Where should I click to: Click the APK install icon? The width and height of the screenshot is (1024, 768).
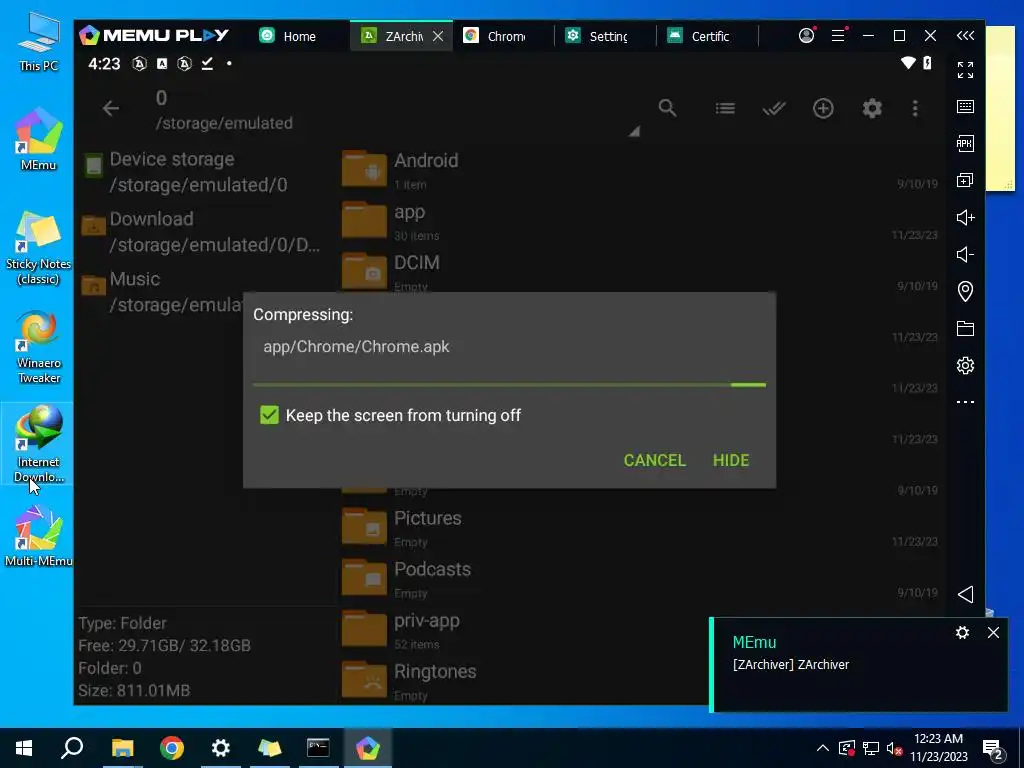[965, 144]
